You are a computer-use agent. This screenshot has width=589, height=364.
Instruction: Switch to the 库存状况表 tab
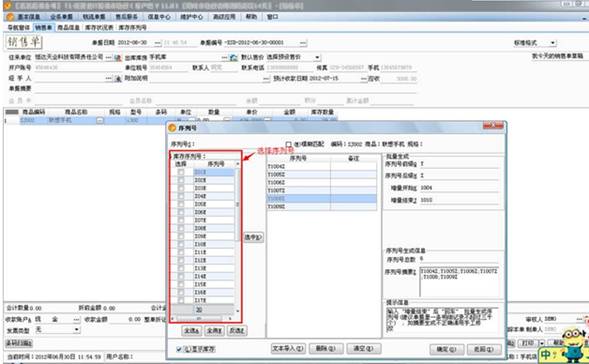coord(99,27)
